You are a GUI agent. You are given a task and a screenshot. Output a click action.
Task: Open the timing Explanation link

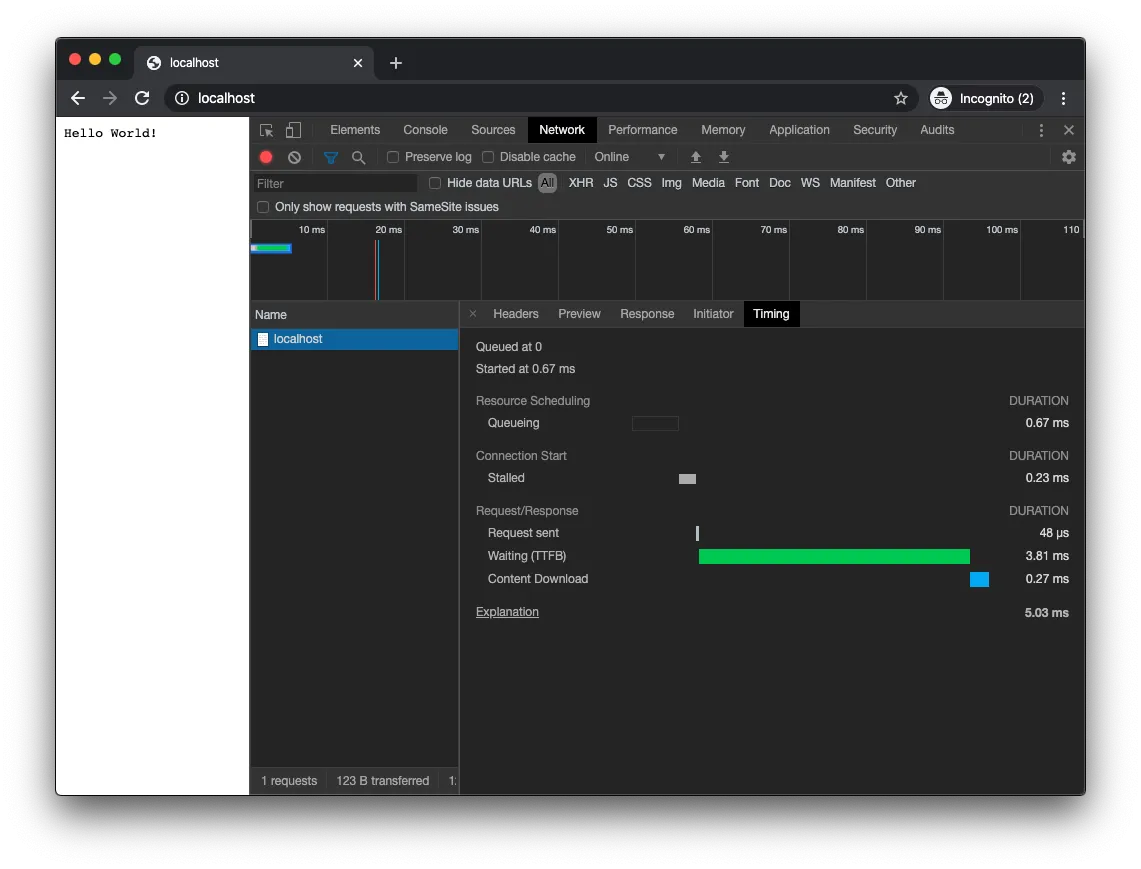(x=507, y=612)
